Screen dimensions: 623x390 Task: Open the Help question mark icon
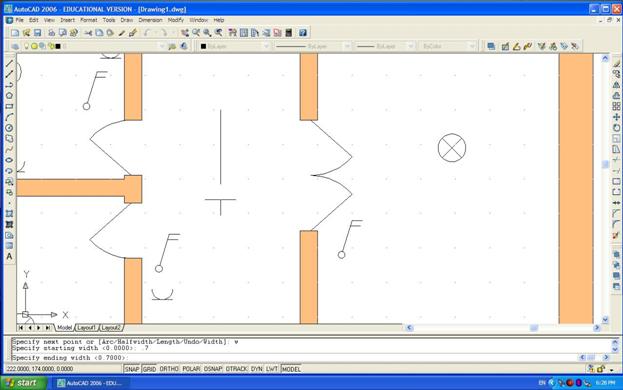click(303, 33)
